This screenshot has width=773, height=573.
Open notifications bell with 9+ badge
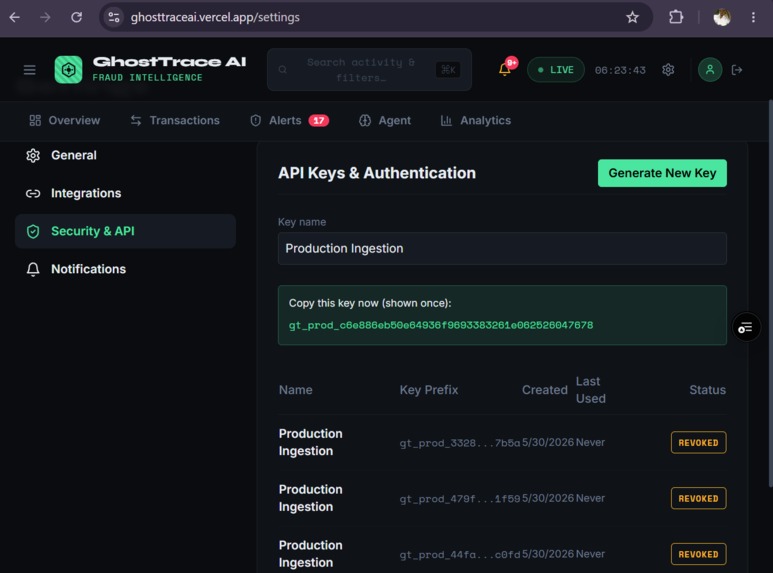pyautogui.click(x=505, y=69)
